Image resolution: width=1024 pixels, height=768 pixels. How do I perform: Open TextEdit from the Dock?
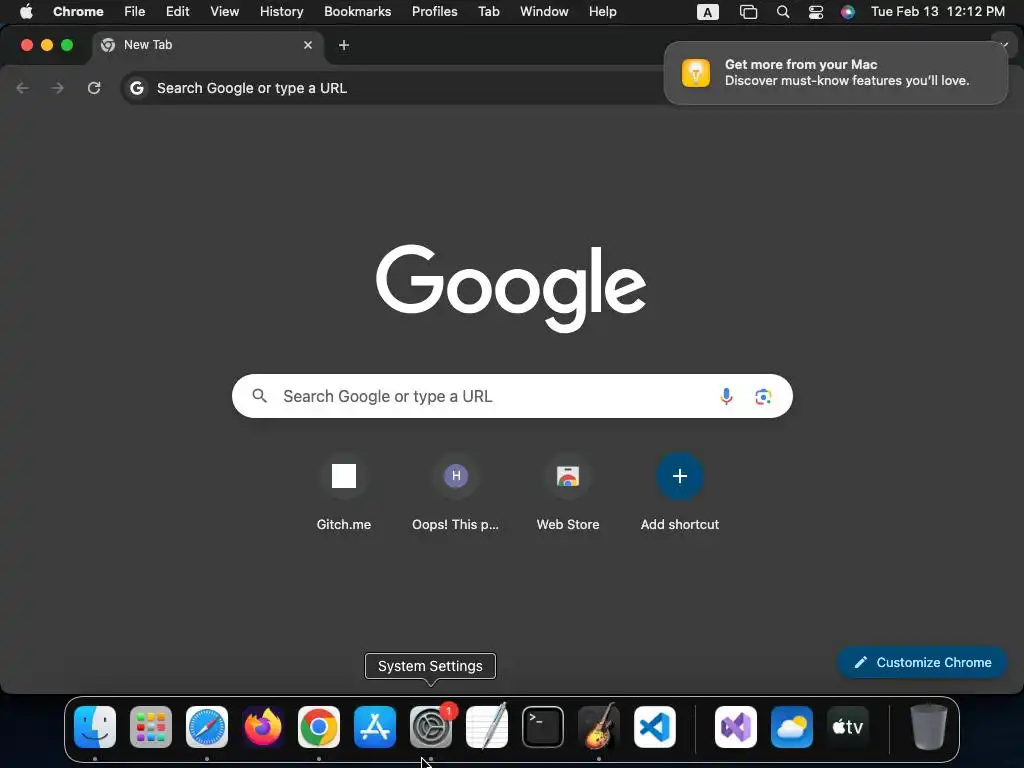point(487,727)
